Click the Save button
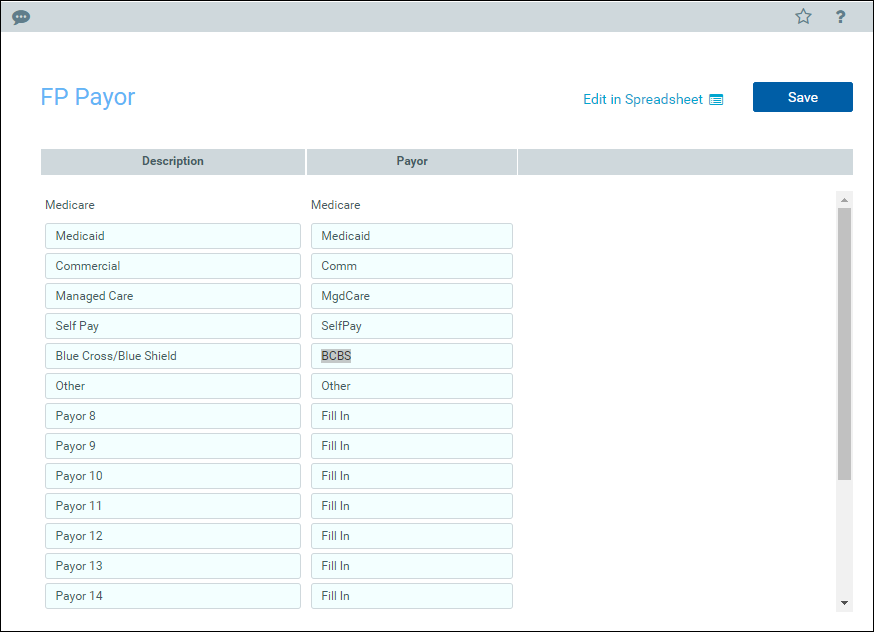 (x=803, y=97)
